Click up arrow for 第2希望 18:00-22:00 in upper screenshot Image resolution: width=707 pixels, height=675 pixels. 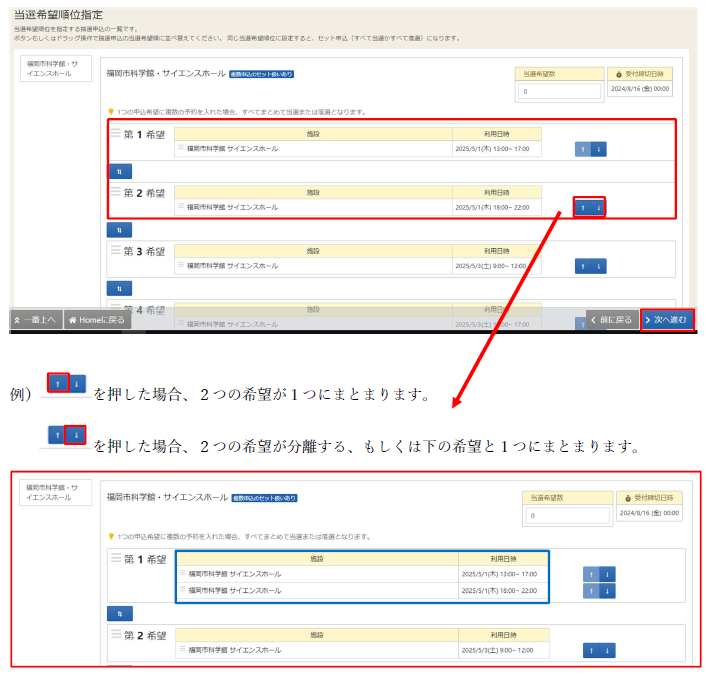583,208
